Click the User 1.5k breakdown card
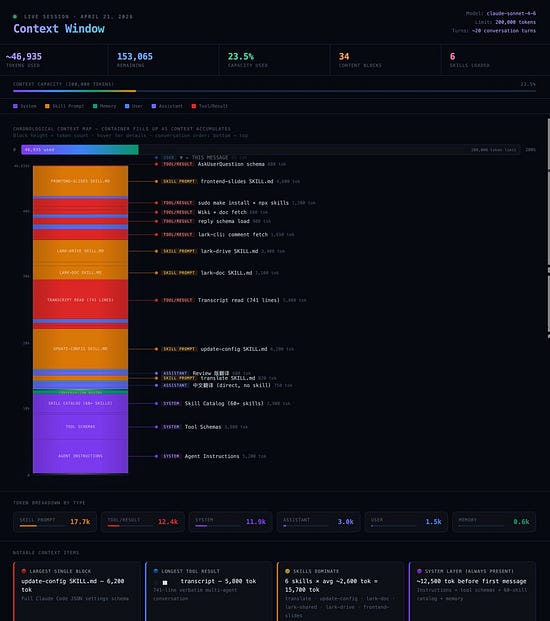The width and height of the screenshot is (550, 621). (x=407, y=522)
